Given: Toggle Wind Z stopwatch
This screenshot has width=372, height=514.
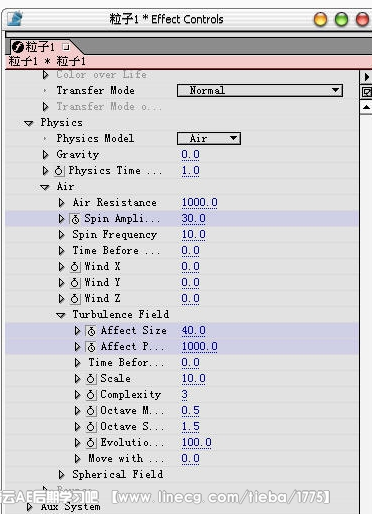Looking at the screenshot, I should pos(75,299).
